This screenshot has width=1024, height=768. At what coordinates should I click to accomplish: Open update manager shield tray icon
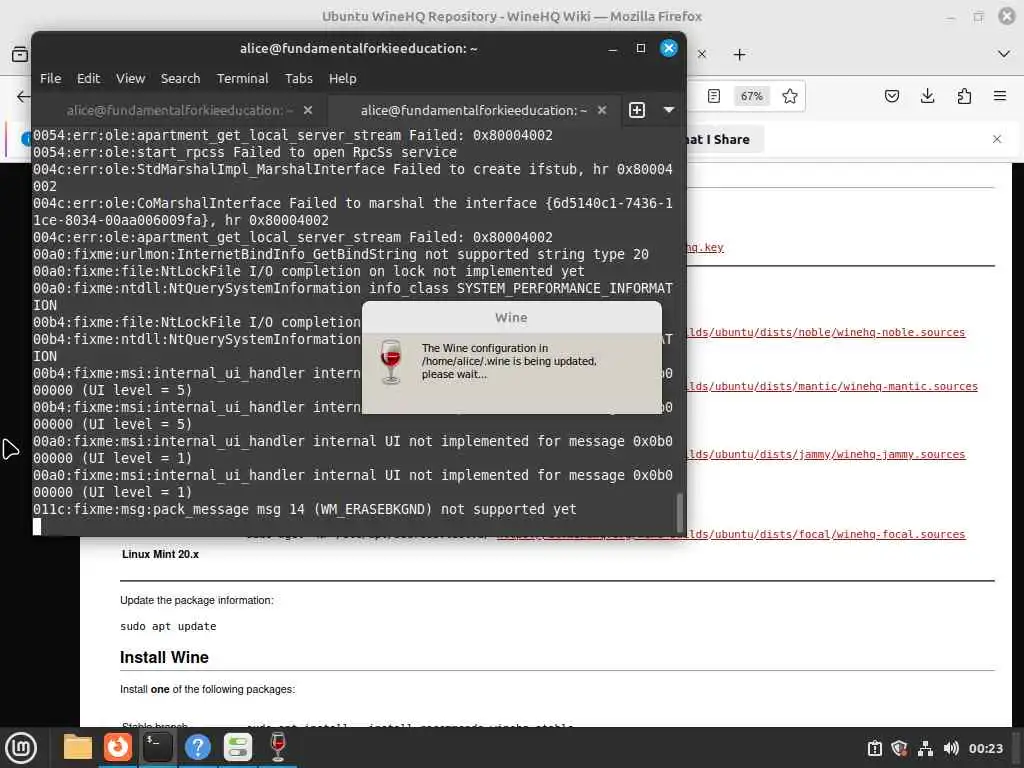(900, 748)
